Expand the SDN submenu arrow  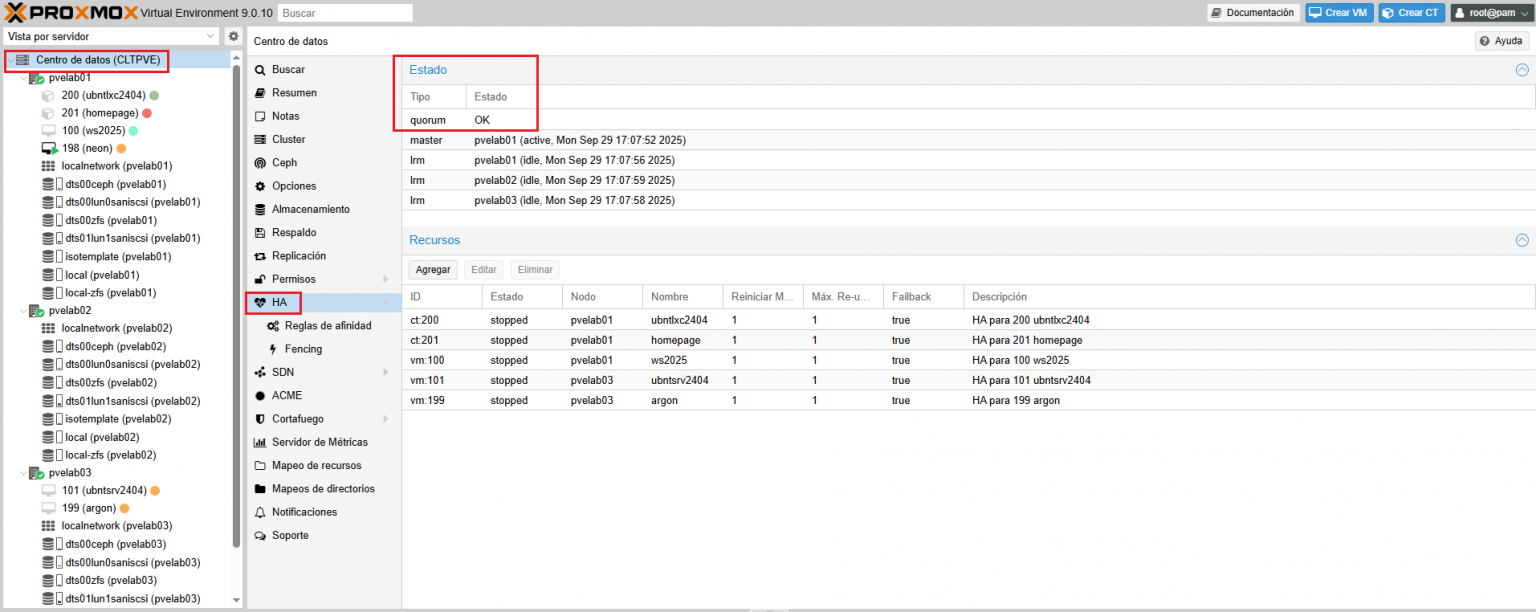pos(385,372)
